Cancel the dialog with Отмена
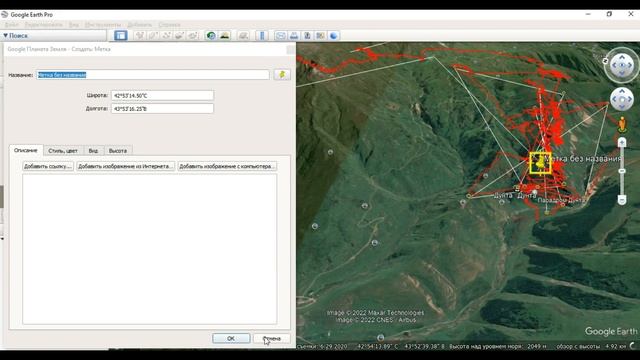Viewport: 640px width, 360px height. tap(271, 338)
